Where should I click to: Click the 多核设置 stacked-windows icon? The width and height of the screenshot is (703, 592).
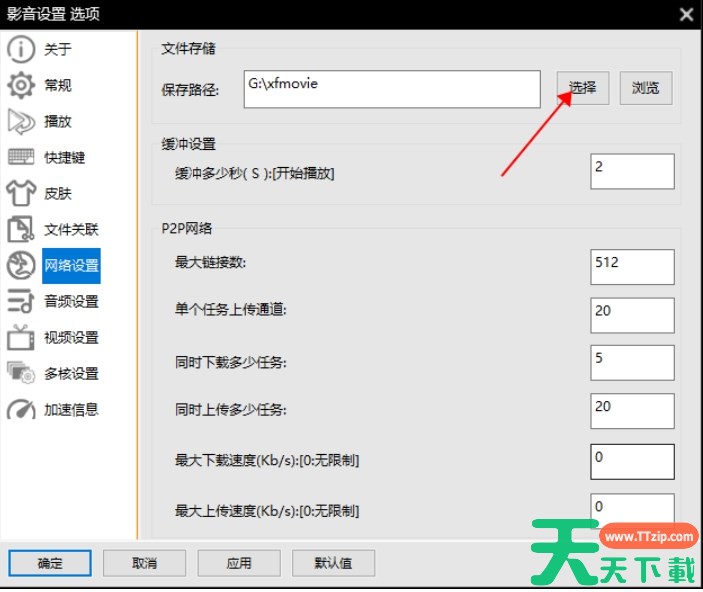tap(21, 373)
